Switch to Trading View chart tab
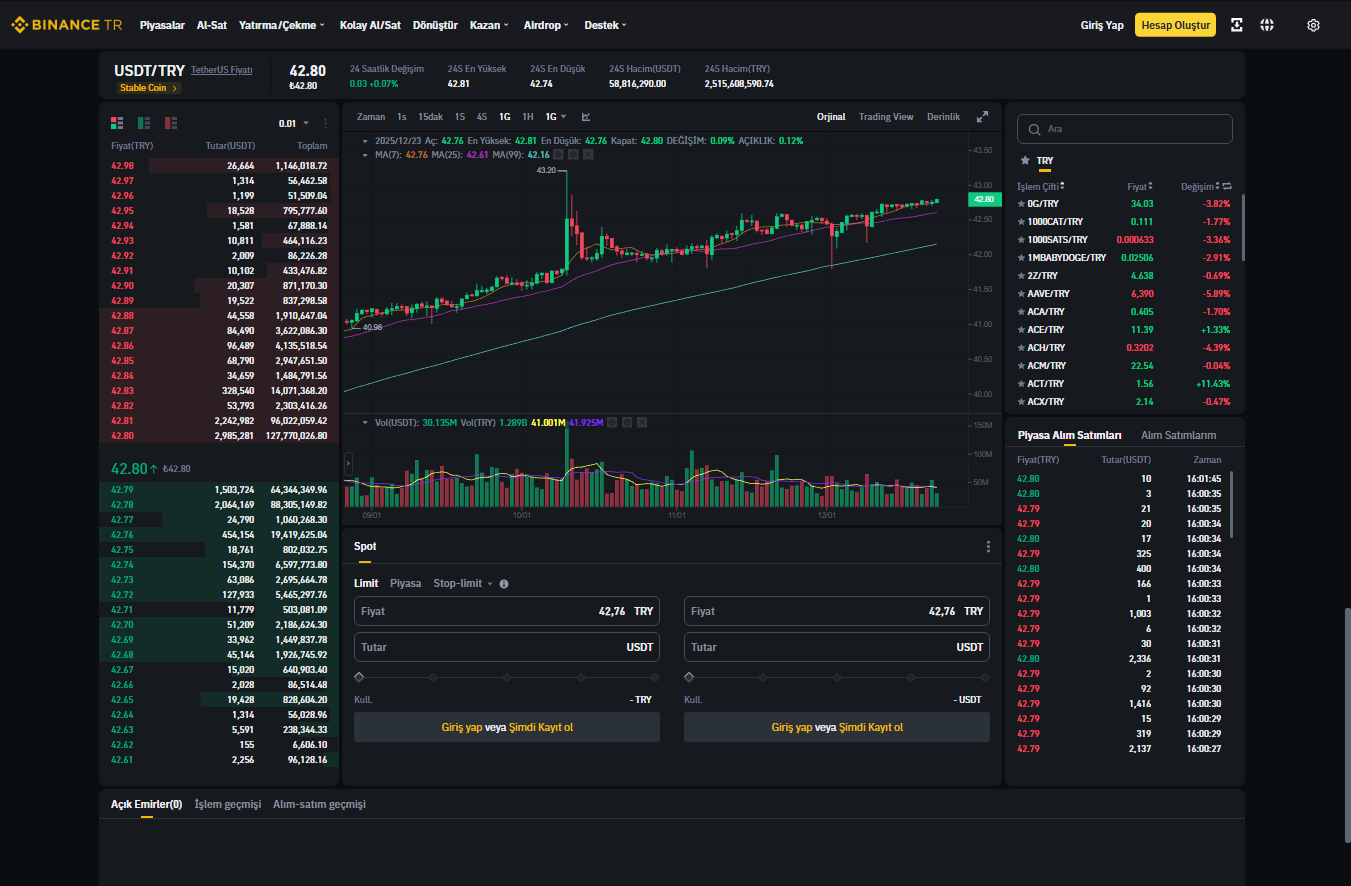The image size is (1351, 886). (x=886, y=117)
